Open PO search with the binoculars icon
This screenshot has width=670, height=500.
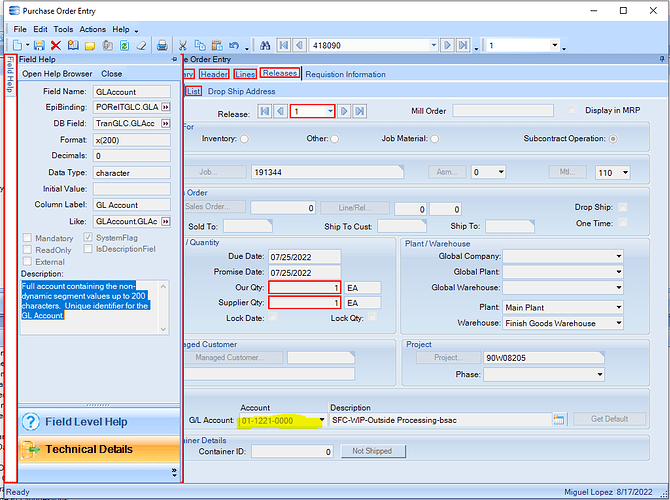tap(265, 45)
